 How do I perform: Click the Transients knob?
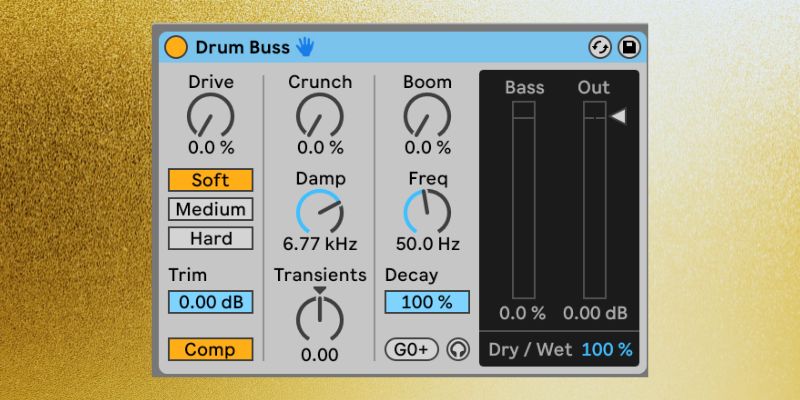tap(320, 319)
